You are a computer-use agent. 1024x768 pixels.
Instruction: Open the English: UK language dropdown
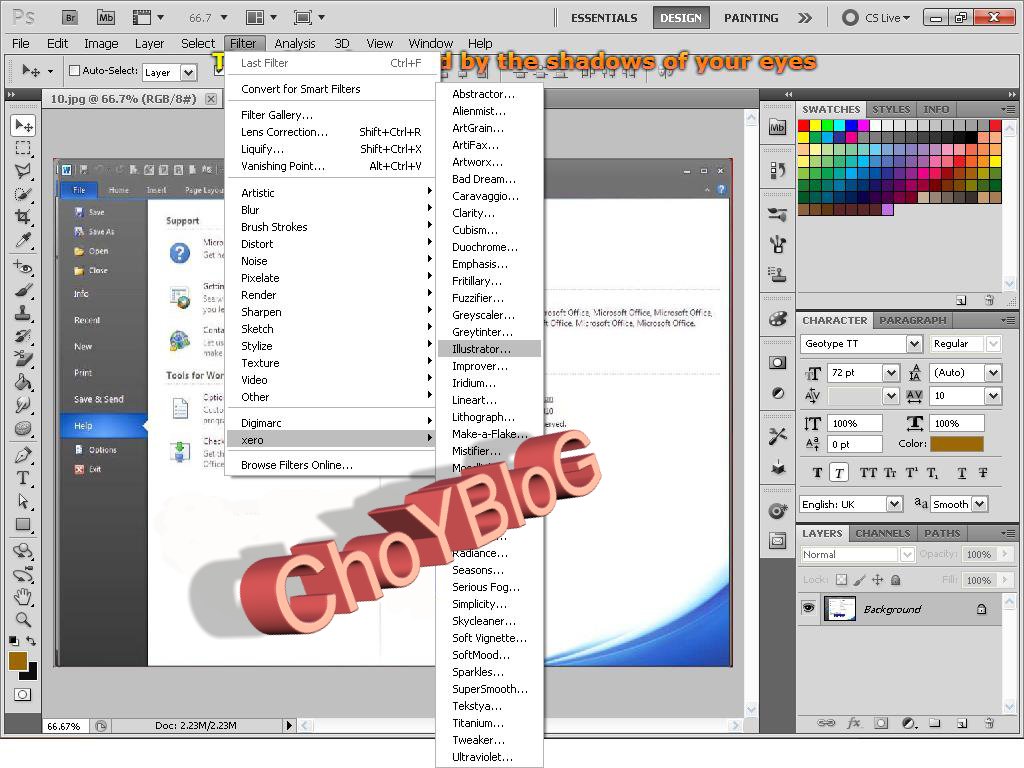click(895, 504)
